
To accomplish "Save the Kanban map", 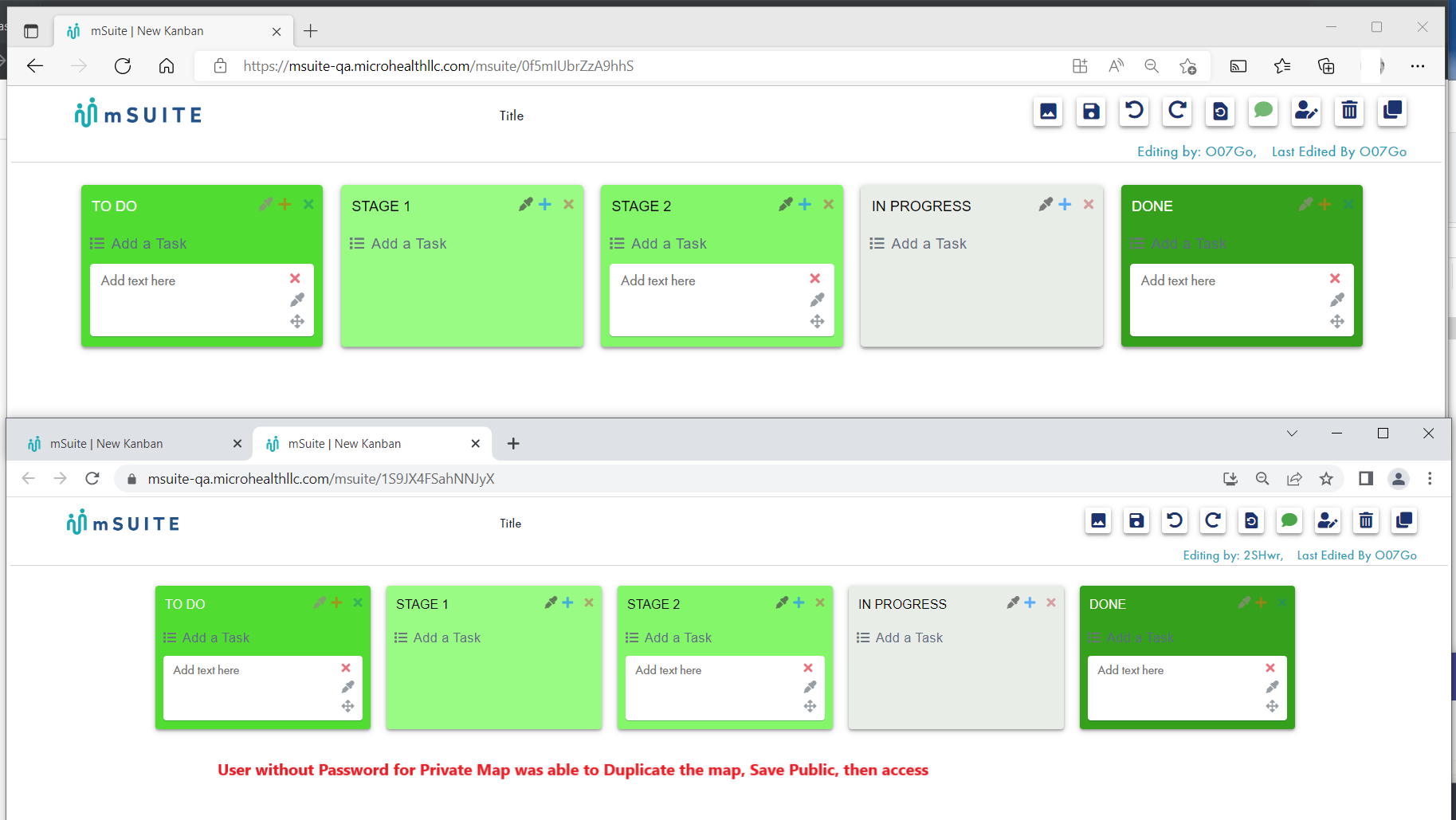I will pos(1091,112).
